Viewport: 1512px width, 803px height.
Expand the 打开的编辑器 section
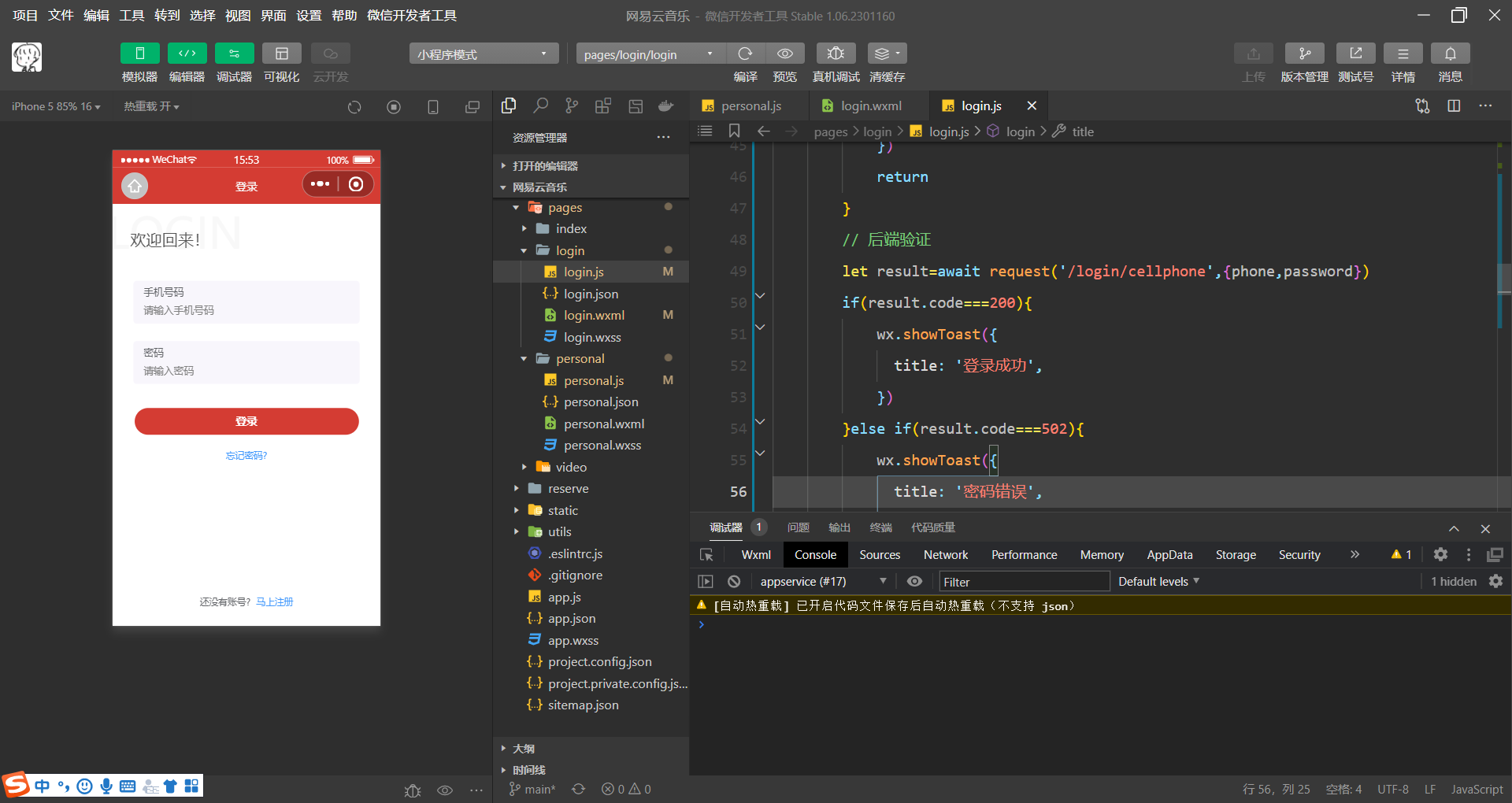pyautogui.click(x=591, y=166)
